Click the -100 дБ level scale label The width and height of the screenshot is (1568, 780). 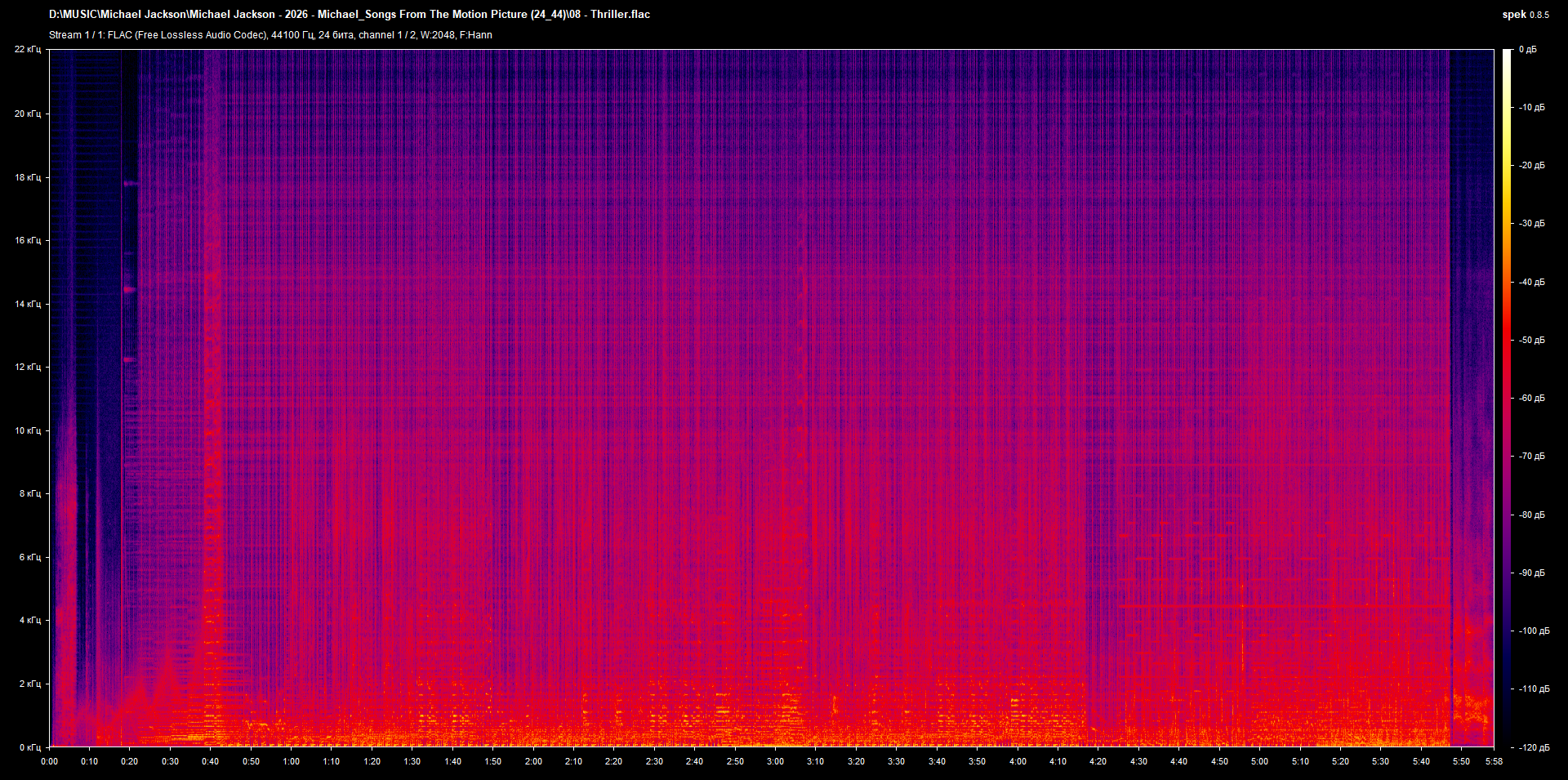(x=1533, y=631)
